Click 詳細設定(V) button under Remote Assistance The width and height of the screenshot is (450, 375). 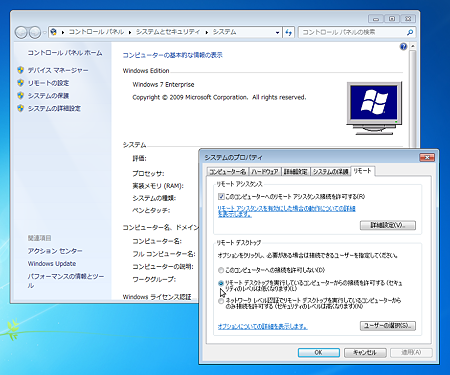pos(388,225)
